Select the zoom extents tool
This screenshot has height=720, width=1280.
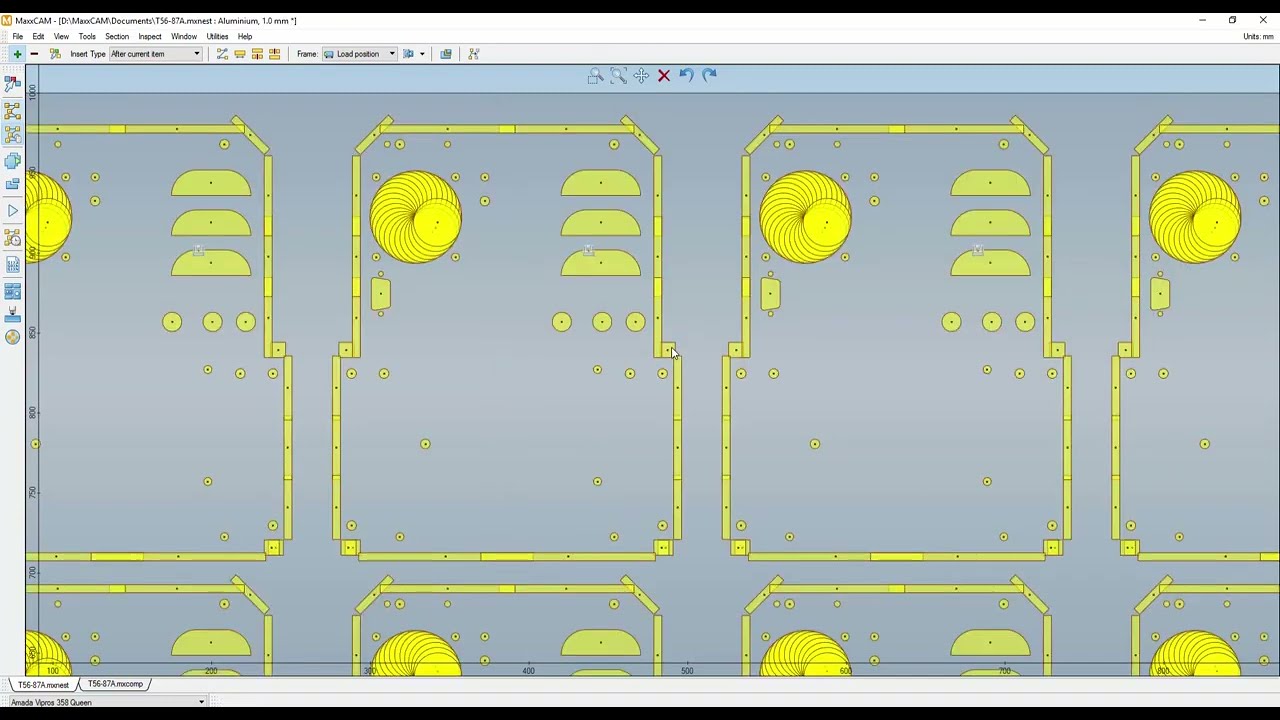pos(618,76)
